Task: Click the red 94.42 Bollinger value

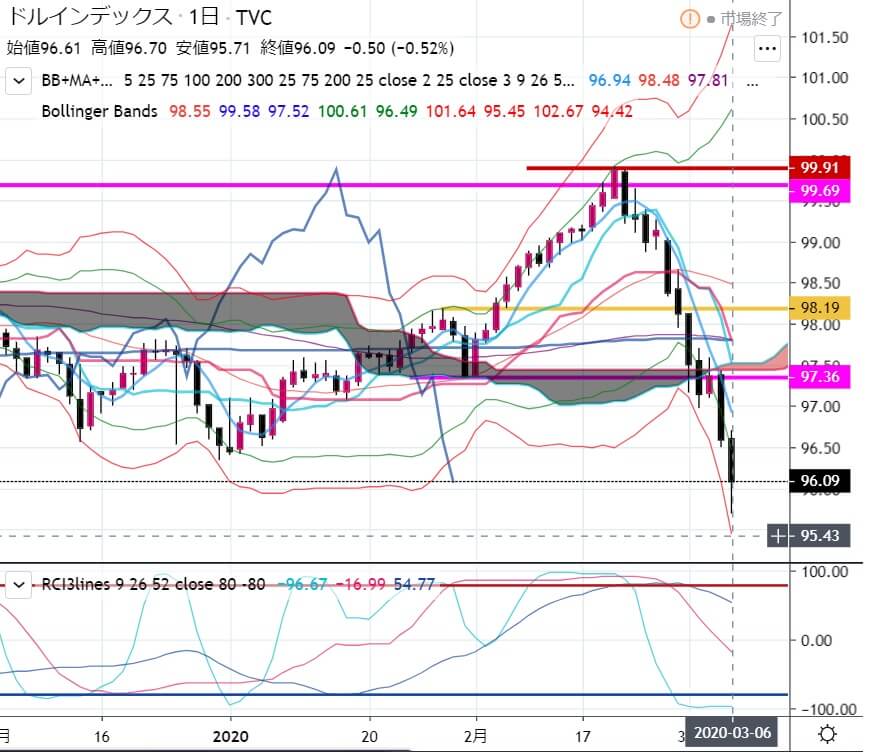Action: pyautogui.click(x=612, y=112)
